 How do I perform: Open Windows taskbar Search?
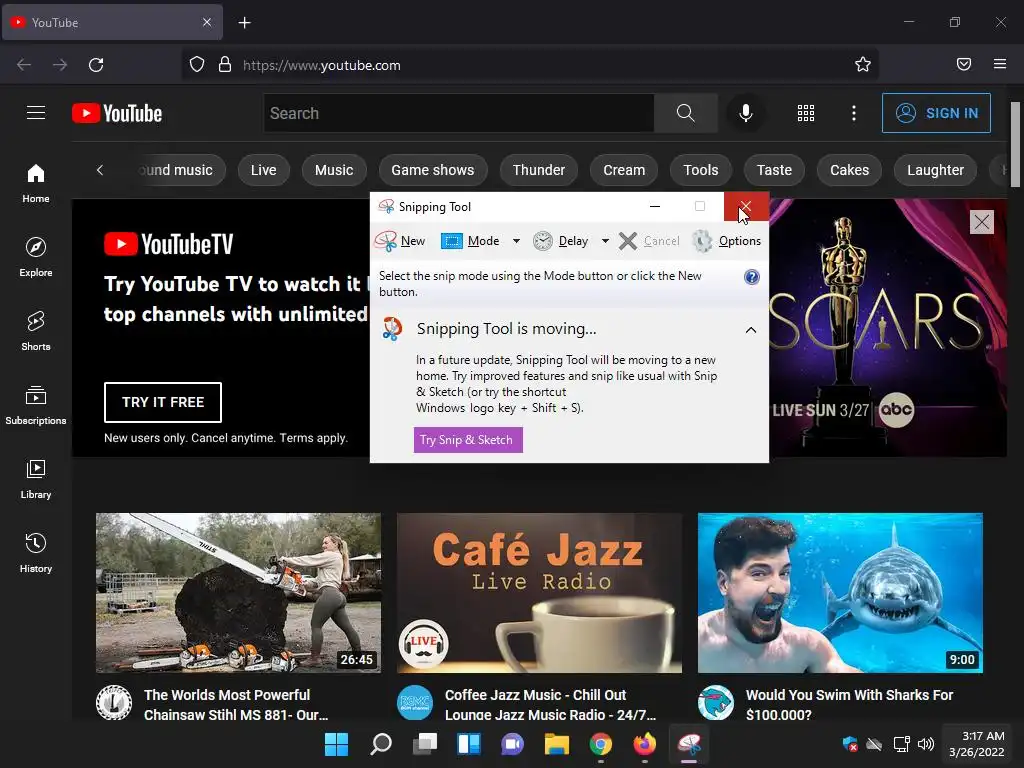pyautogui.click(x=381, y=744)
